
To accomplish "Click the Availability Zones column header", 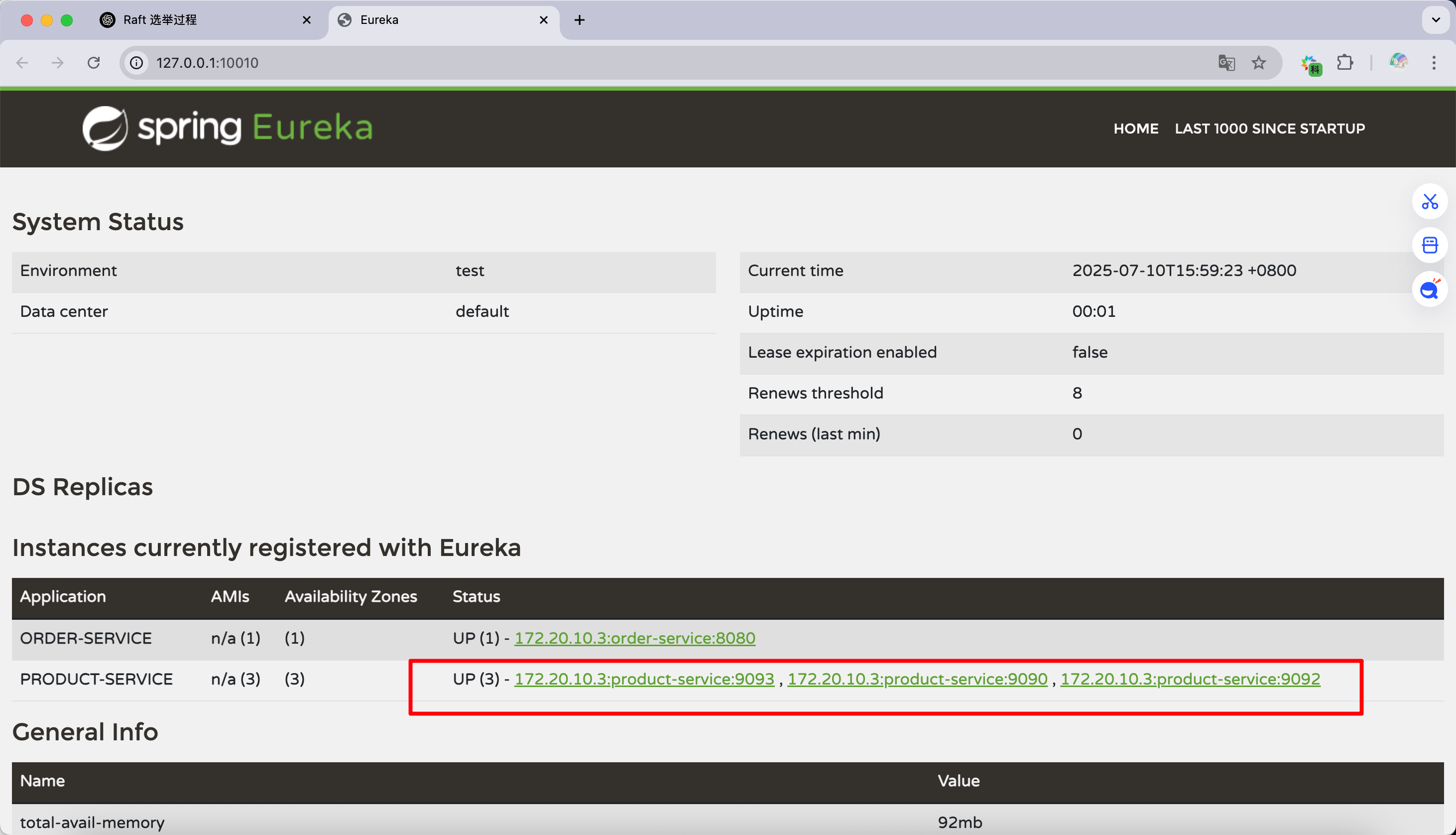I will 351,596.
